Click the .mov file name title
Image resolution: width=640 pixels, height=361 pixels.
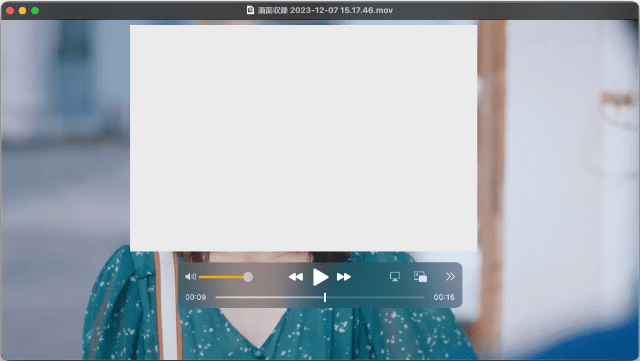[325, 10]
